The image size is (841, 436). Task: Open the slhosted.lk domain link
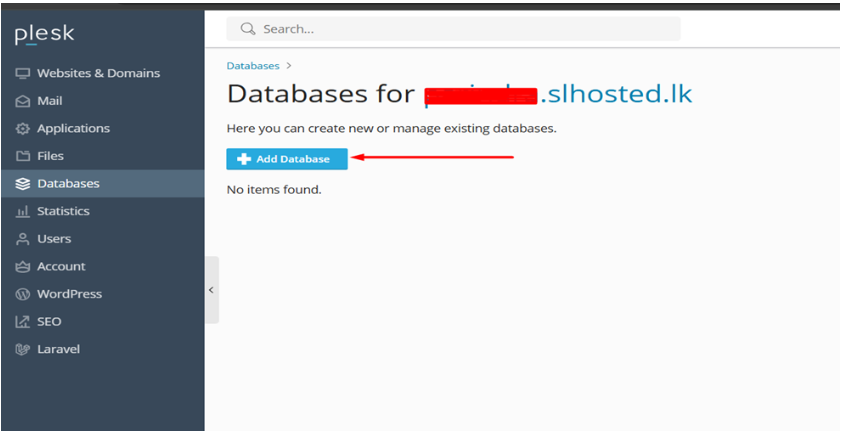click(616, 95)
